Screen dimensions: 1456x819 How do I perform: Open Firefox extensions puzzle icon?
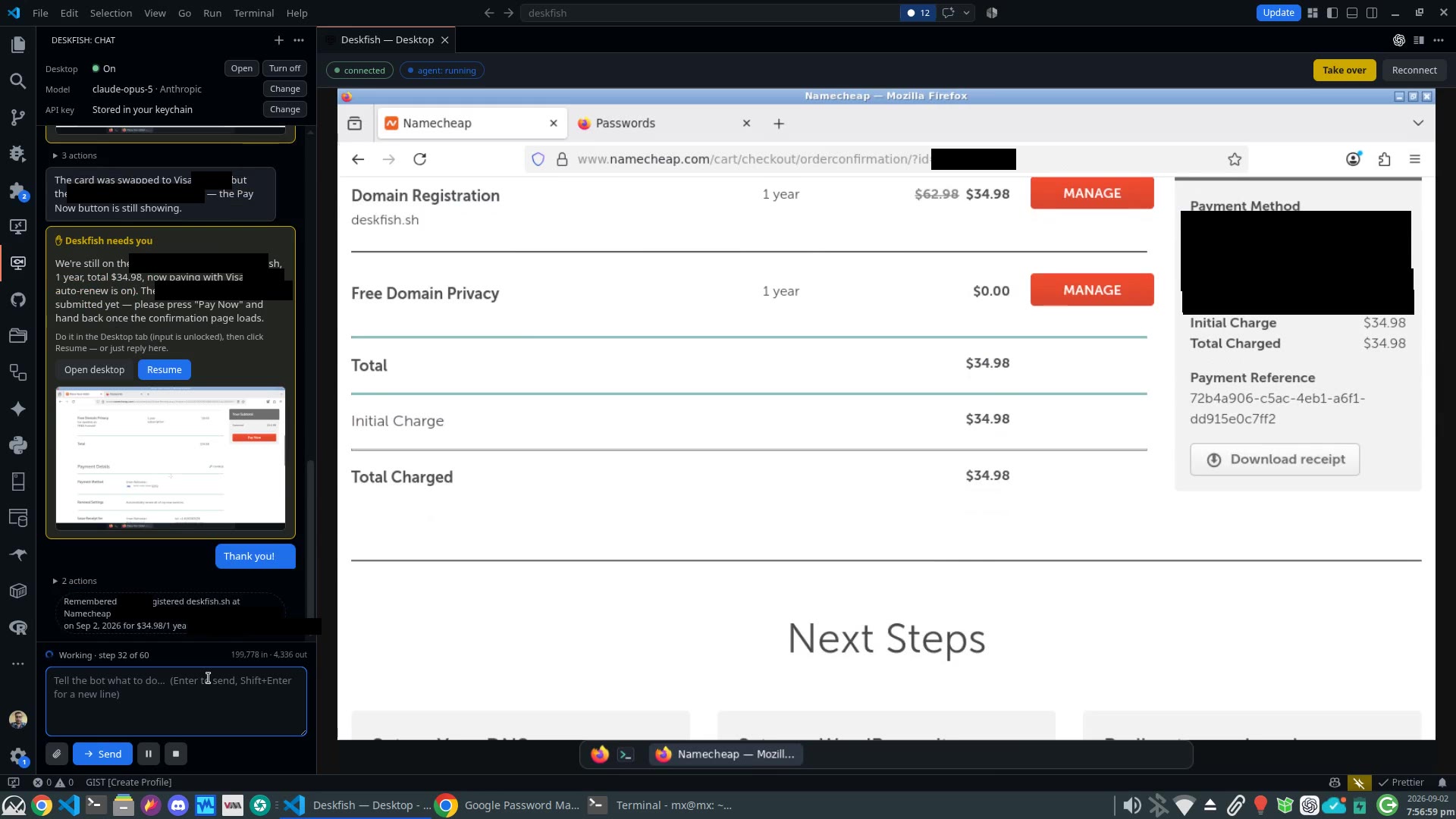(x=1385, y=159)
